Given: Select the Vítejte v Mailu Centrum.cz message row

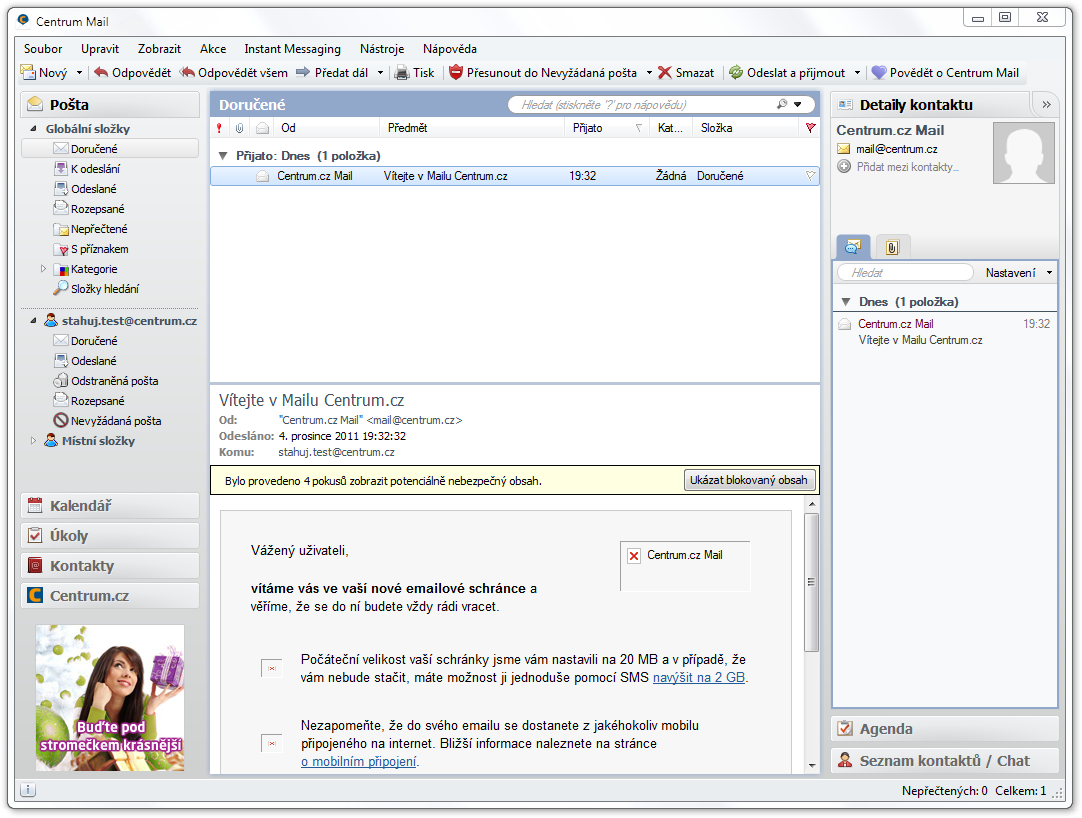Looking at the screenshot, I should tap(515, 176).
